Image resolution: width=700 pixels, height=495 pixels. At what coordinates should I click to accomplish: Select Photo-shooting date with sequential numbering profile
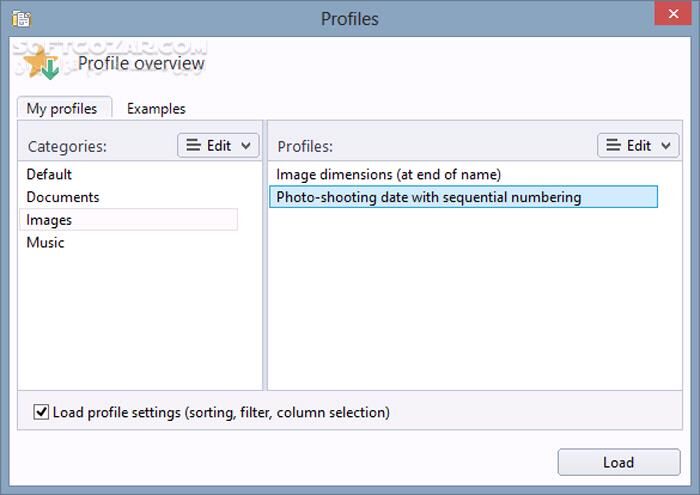[428, 197]
